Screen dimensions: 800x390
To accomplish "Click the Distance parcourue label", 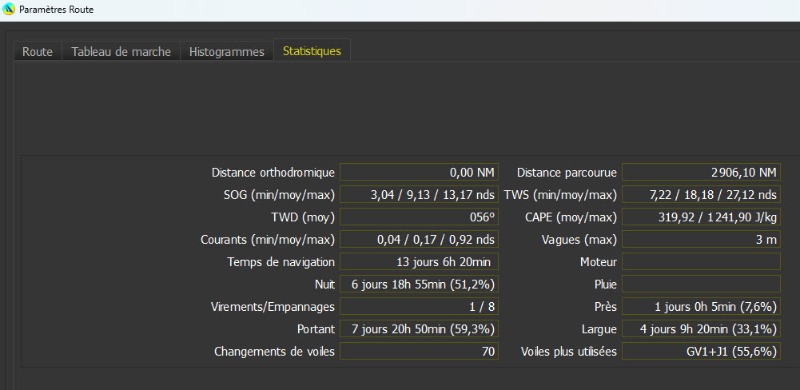I will coord(566,173).
